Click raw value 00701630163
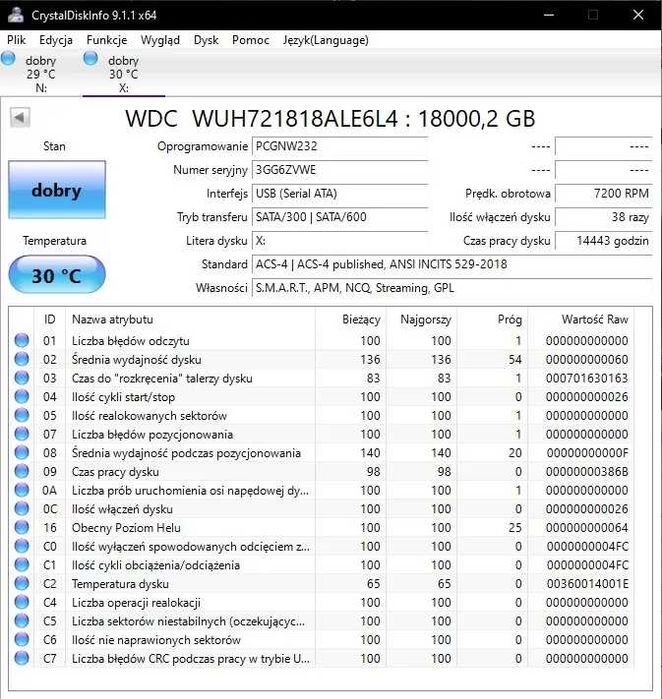The height and width of the screenshot is (699, 662). [x=587, y=378]
